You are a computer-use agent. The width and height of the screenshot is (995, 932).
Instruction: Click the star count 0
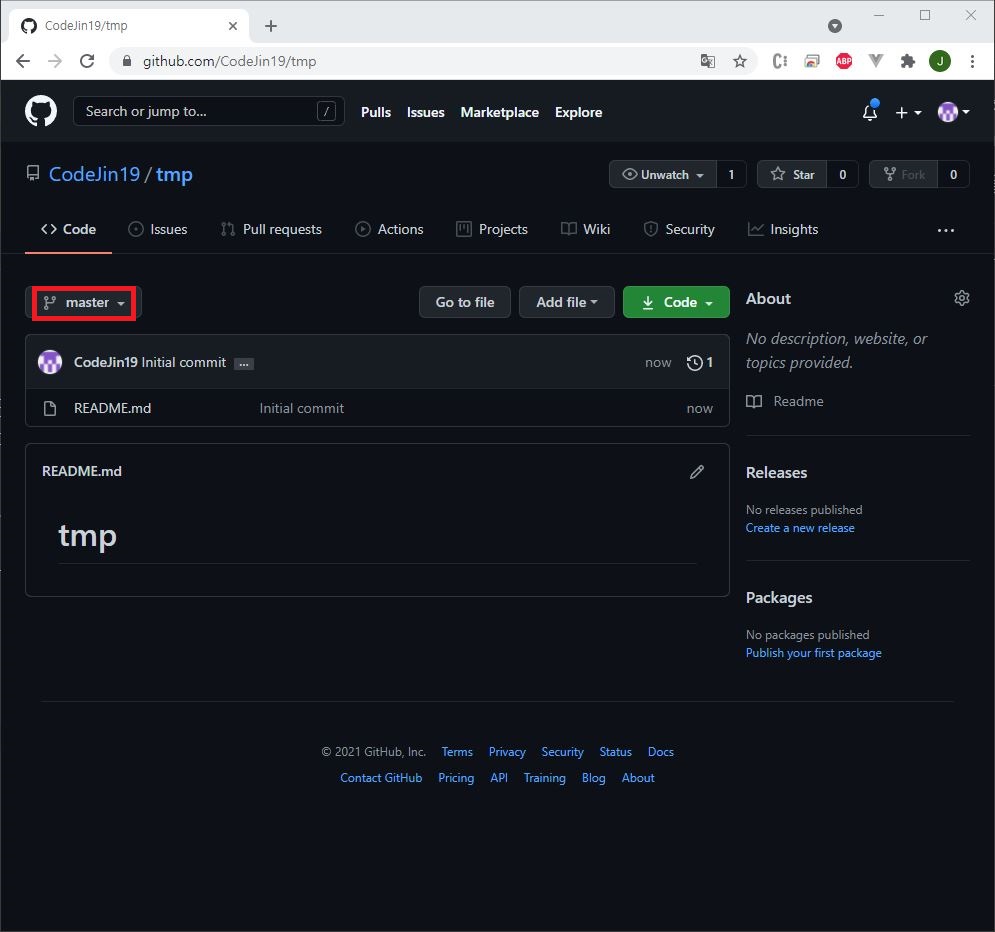[x=843, y=174]
